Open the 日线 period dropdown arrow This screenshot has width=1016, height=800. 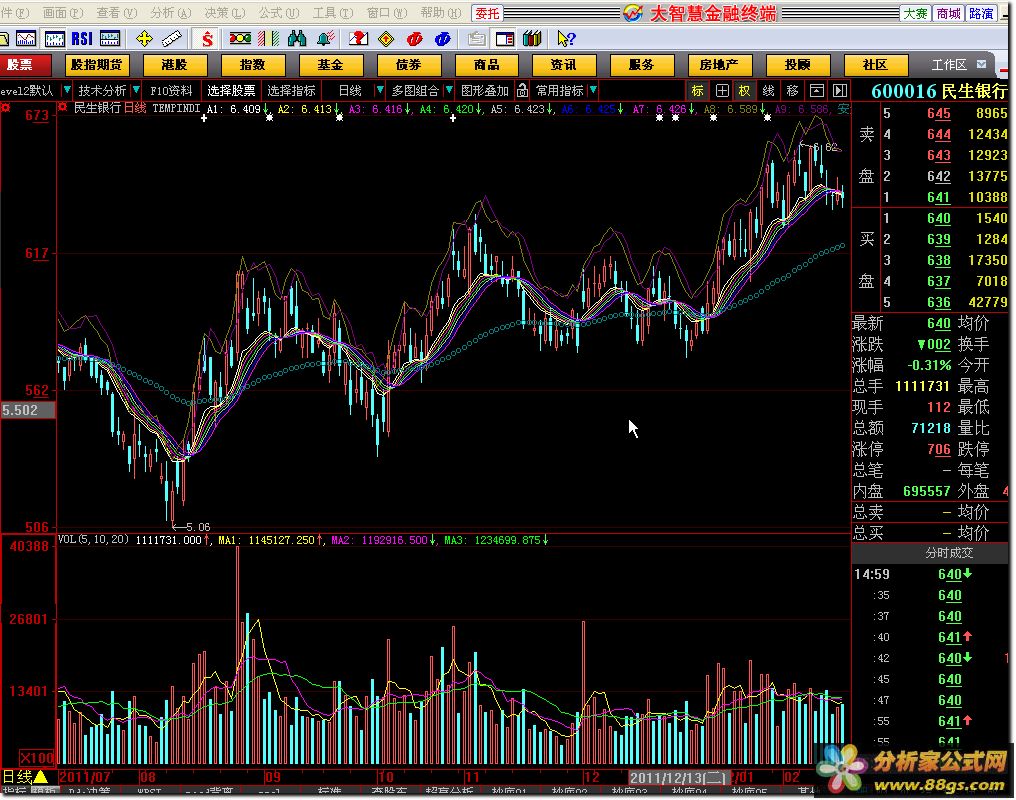(380, 90)
